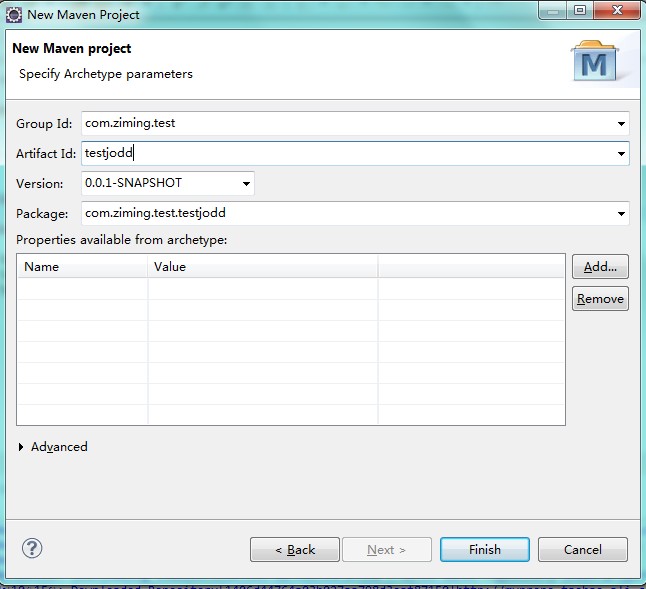
Task: Click Finish to create the project
Action: point(484,549)
